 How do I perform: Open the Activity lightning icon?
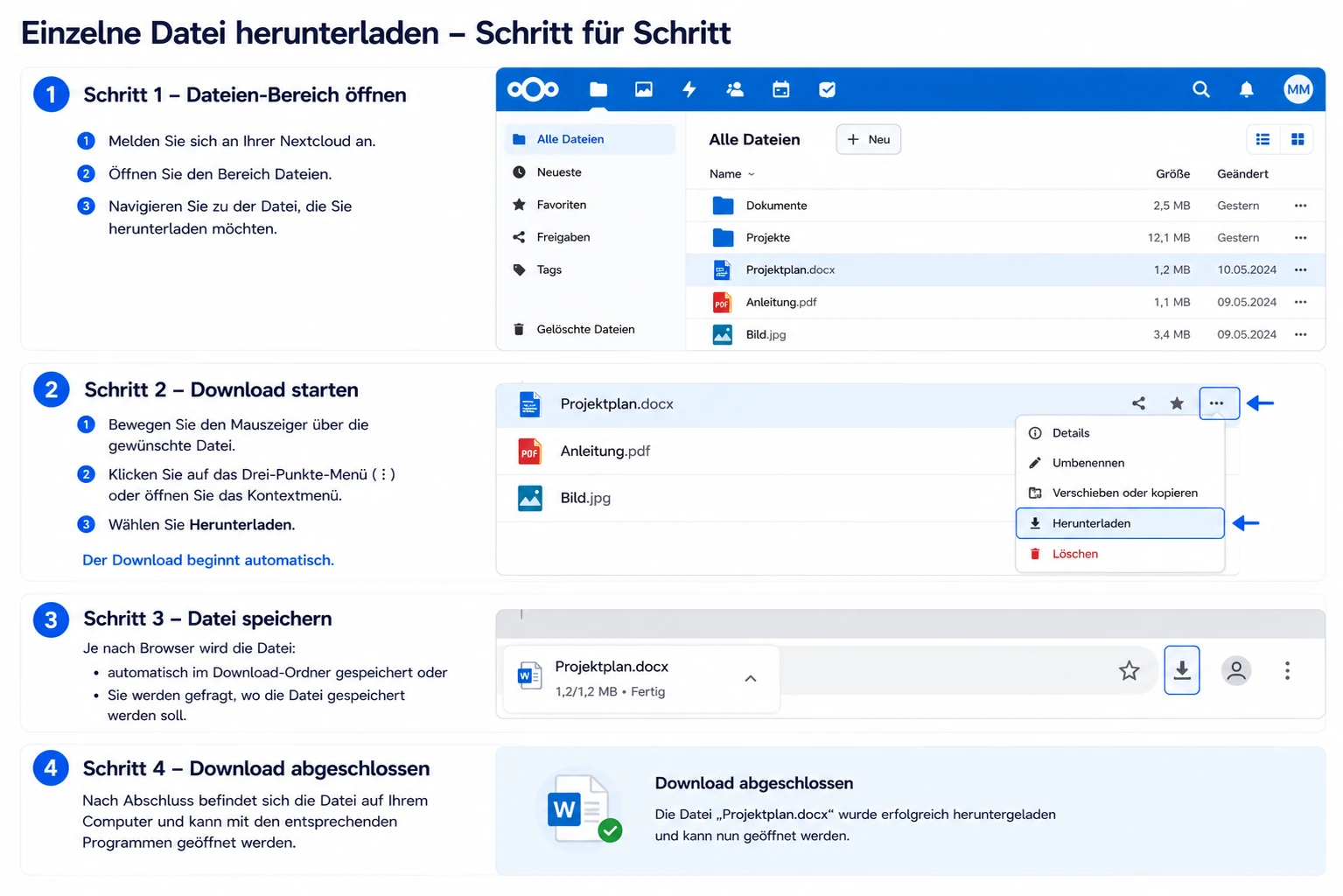(x=689, y=89)
